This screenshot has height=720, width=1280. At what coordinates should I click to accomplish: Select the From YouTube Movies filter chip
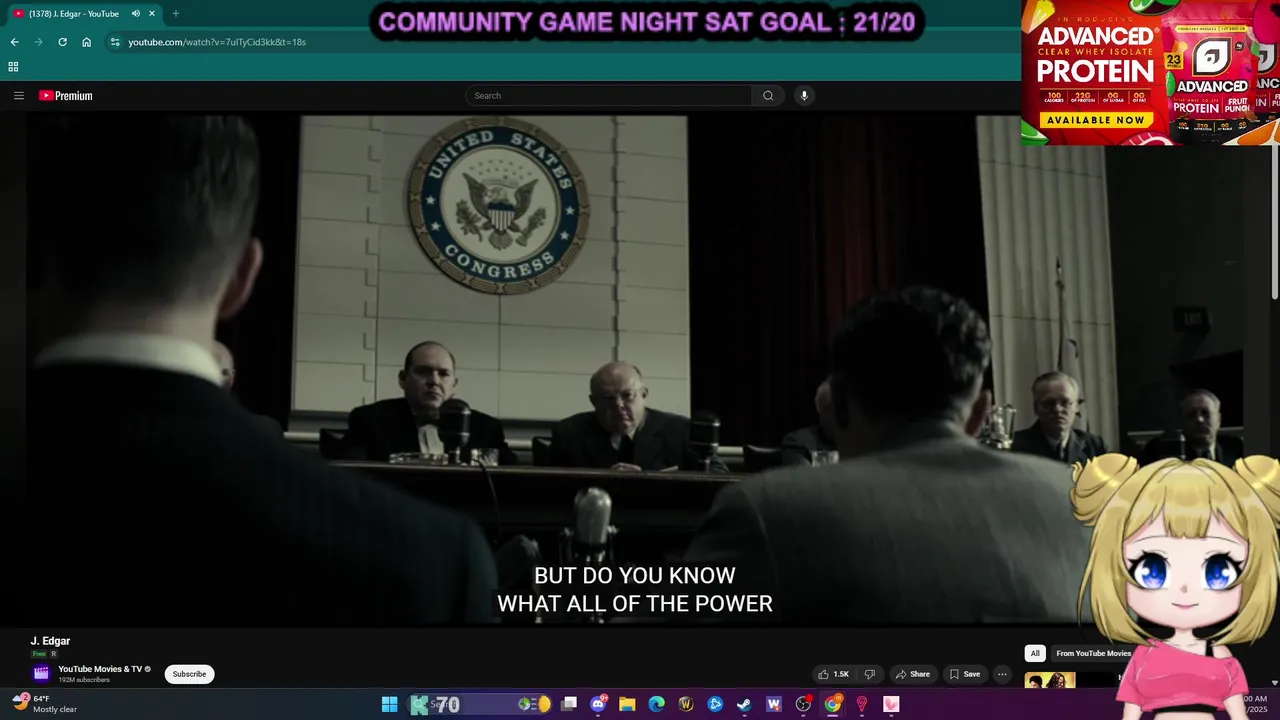coord(1093,653)
